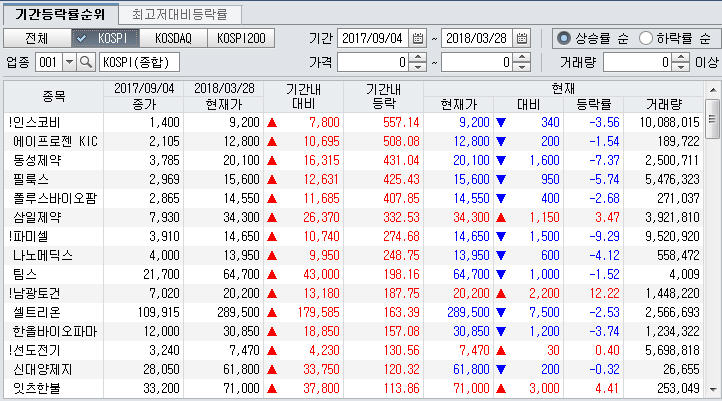This screenshot has height=401, width=722.
Task: Select the !파미셀 stock row
Action: click(x=354, y=236)
